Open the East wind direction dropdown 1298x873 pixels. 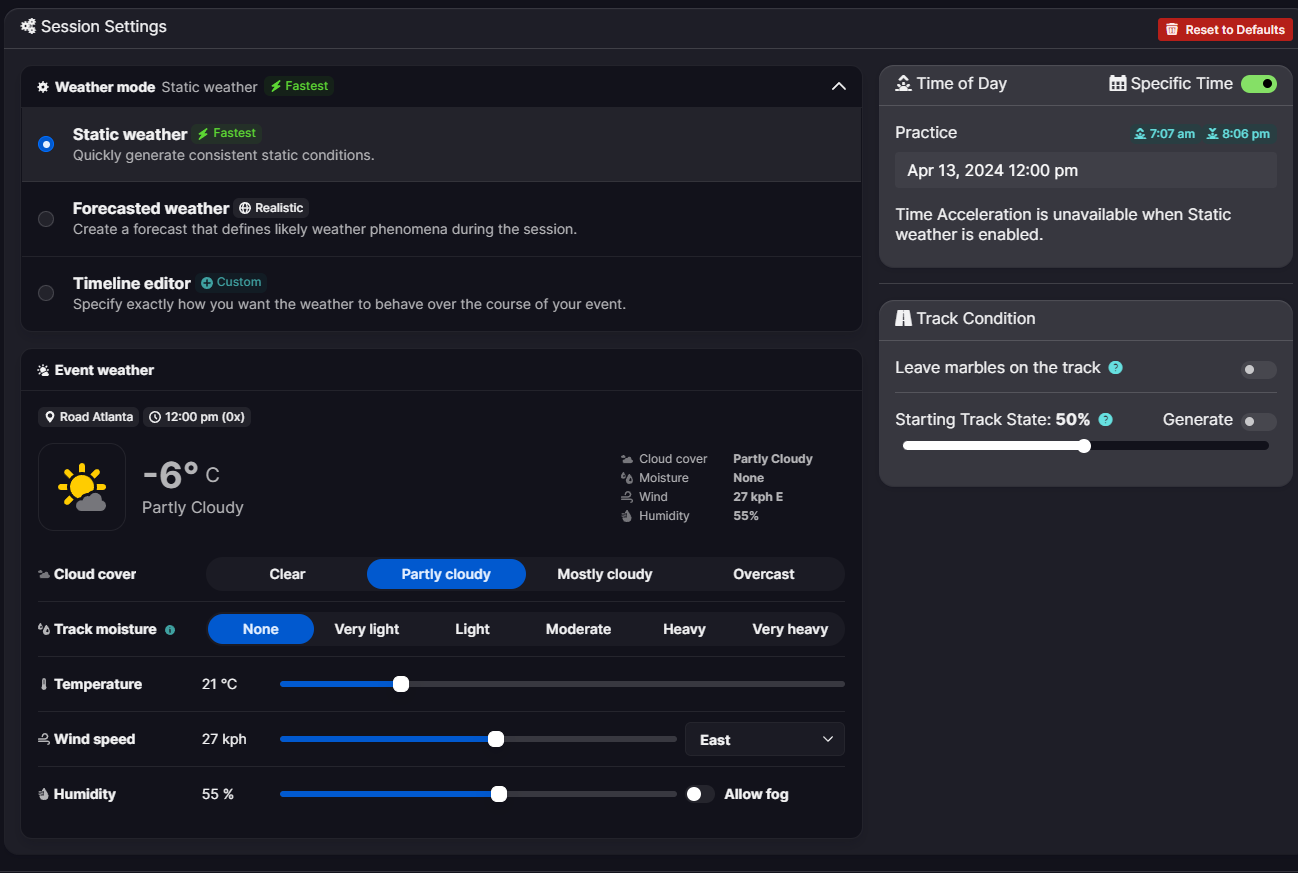(764, 740)
